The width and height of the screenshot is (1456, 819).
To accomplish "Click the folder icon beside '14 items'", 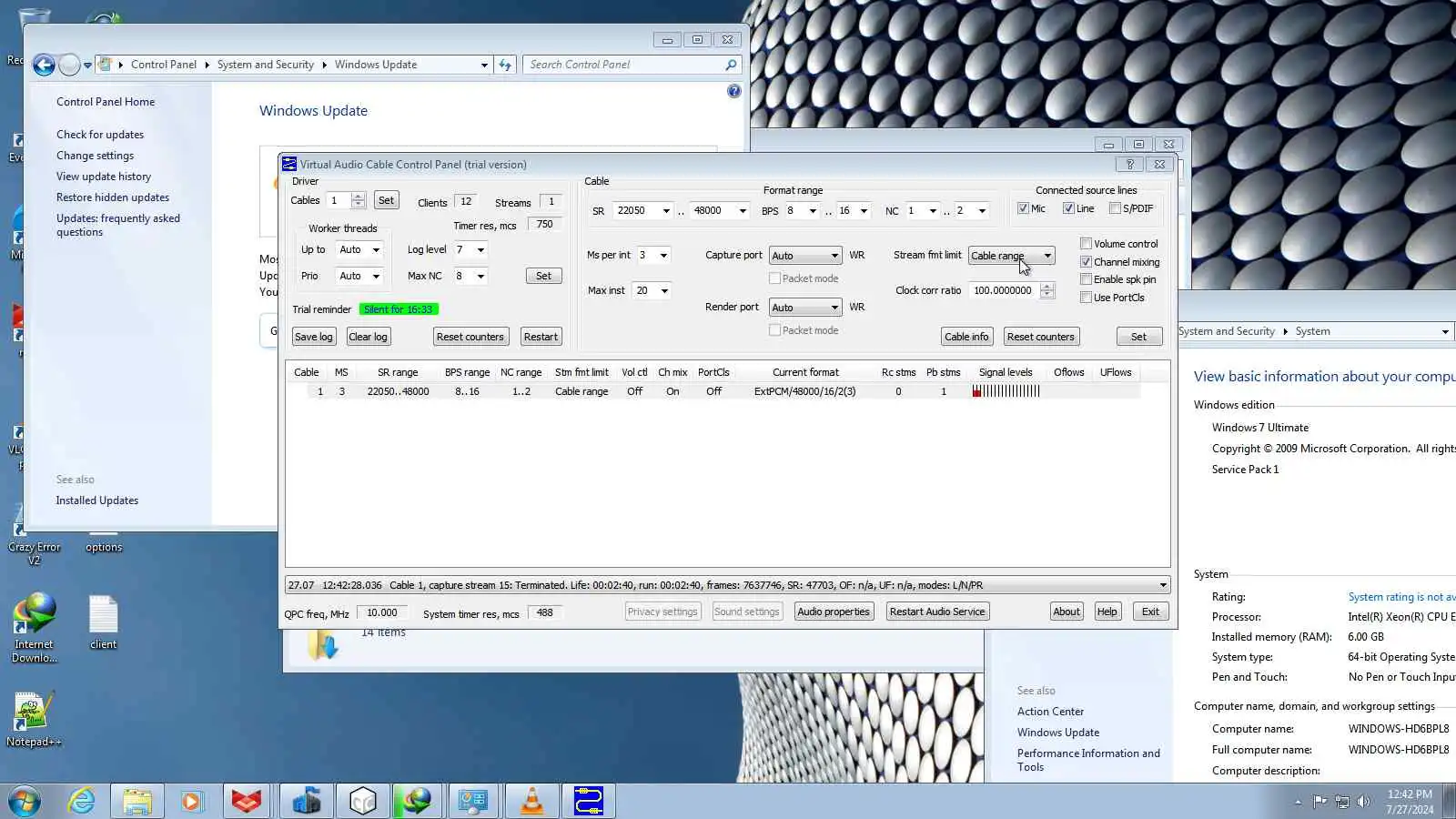I will point(323,643).
